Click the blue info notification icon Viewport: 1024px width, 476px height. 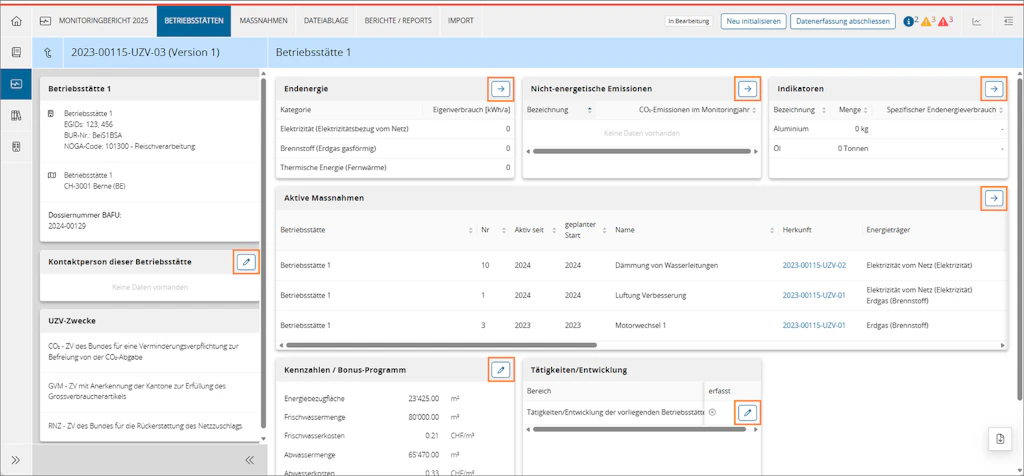[908, 22]
